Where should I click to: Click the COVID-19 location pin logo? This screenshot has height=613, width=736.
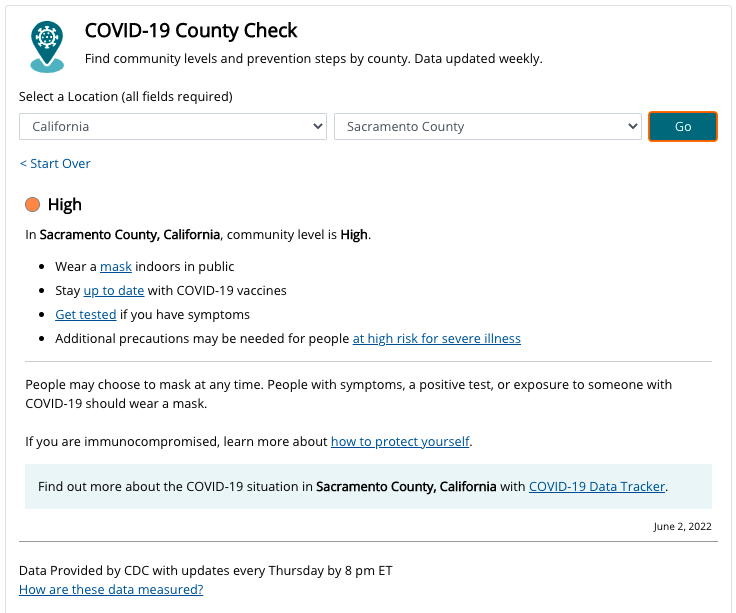(x=46, y=46)
